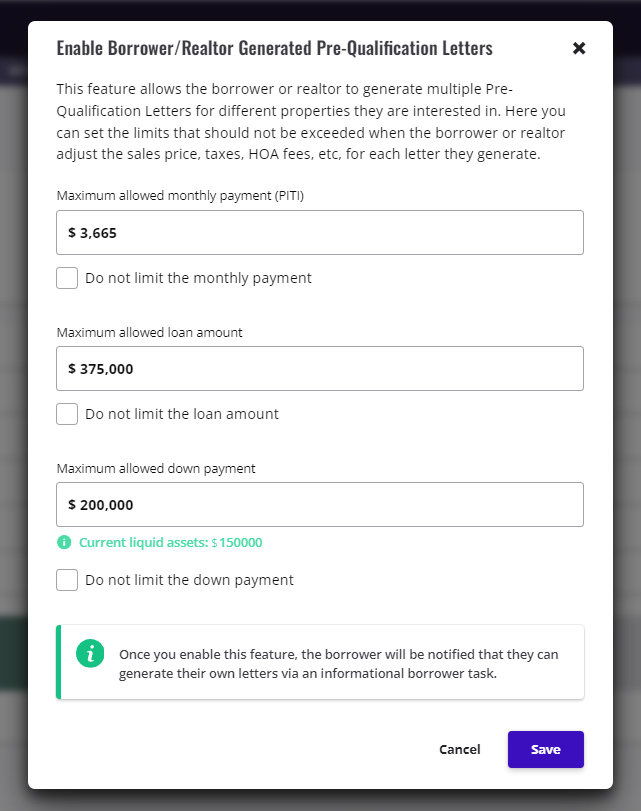
Task: Click the borrower notification message text
Action: pos(338,664)
